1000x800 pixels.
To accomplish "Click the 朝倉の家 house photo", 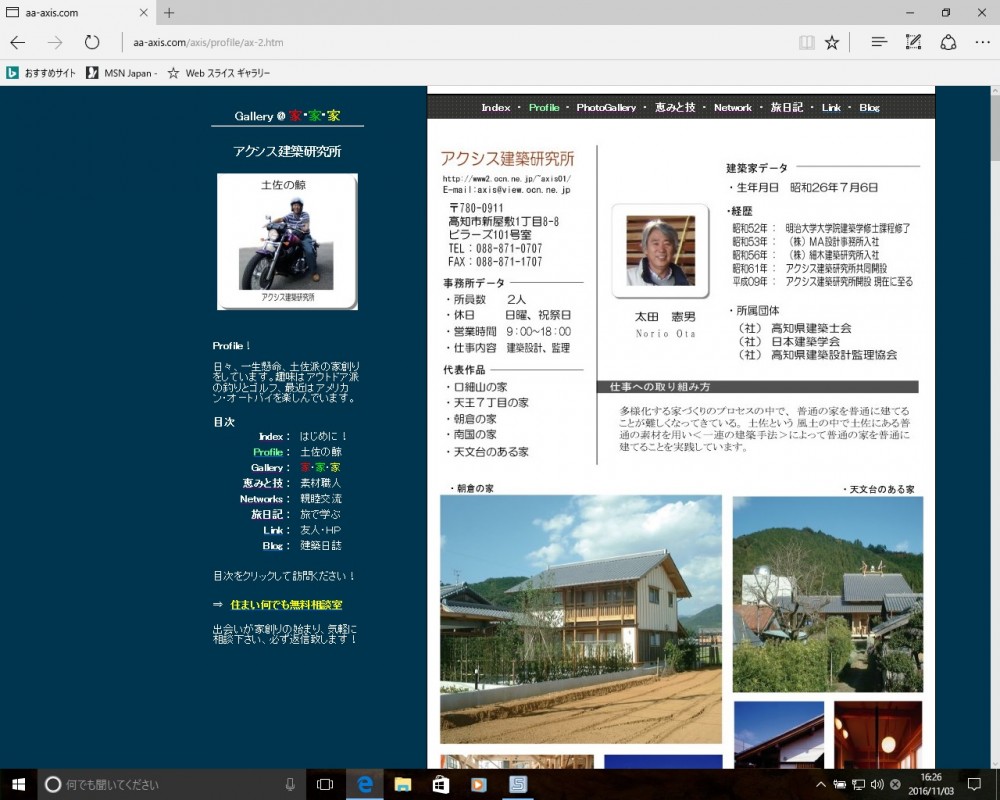I will pyautogui.click(x=580, y=619).
